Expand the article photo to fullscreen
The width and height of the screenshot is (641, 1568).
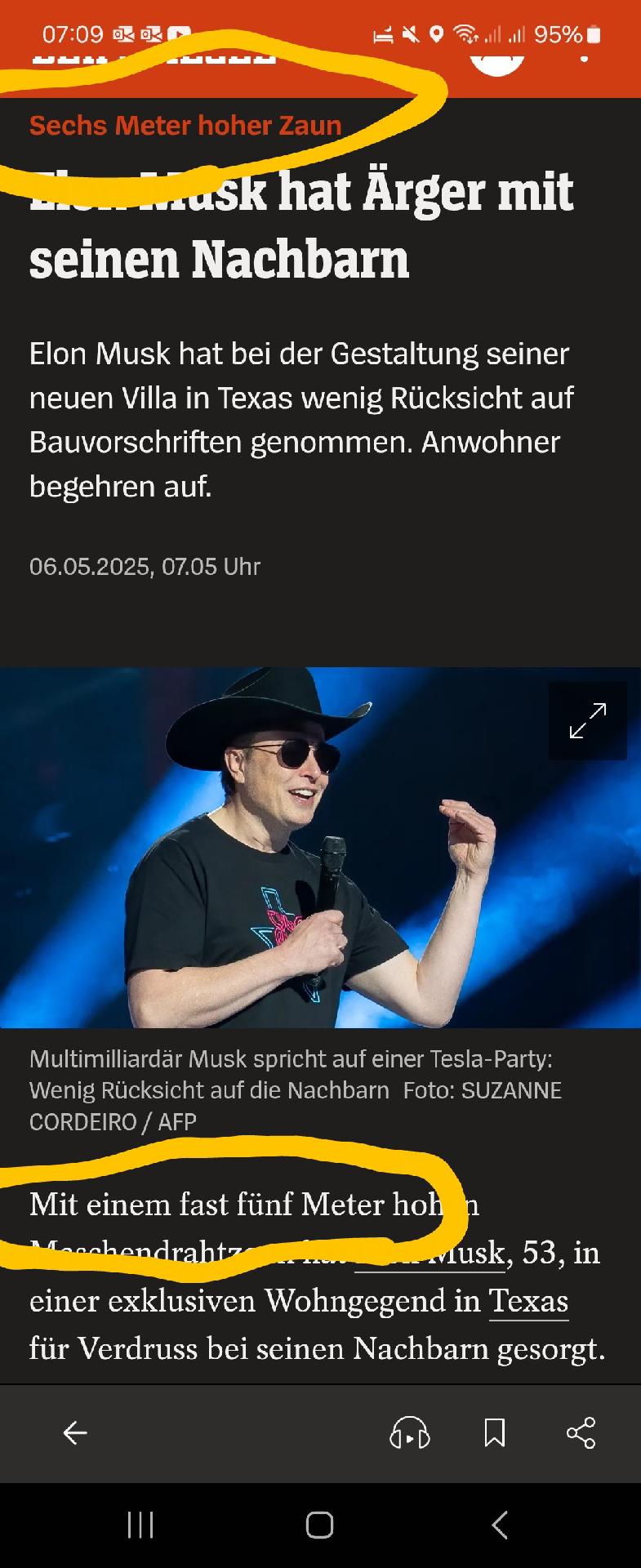pos(588,720)
